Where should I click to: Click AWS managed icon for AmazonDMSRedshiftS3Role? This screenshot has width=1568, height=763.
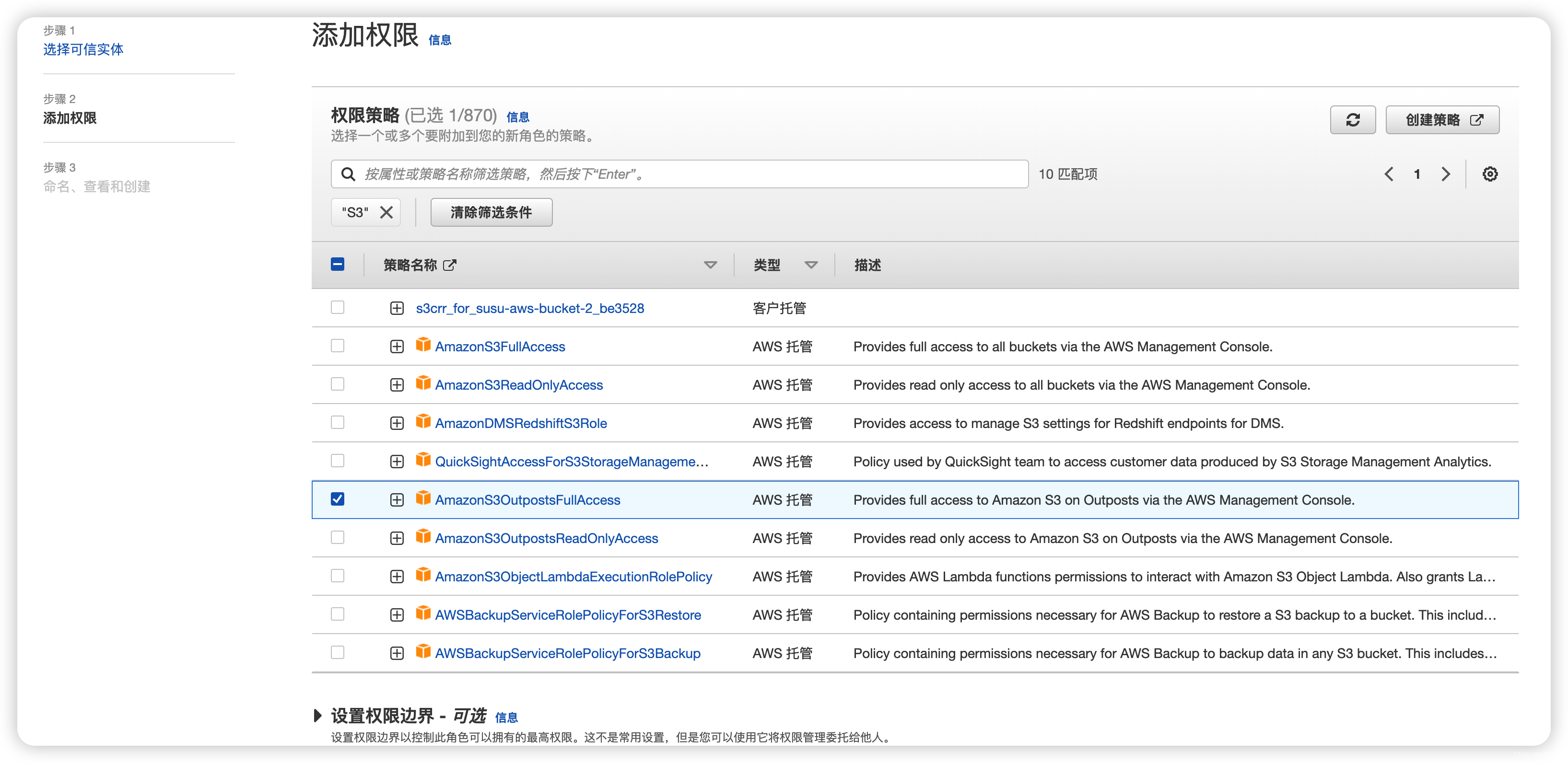pos(423,422)
